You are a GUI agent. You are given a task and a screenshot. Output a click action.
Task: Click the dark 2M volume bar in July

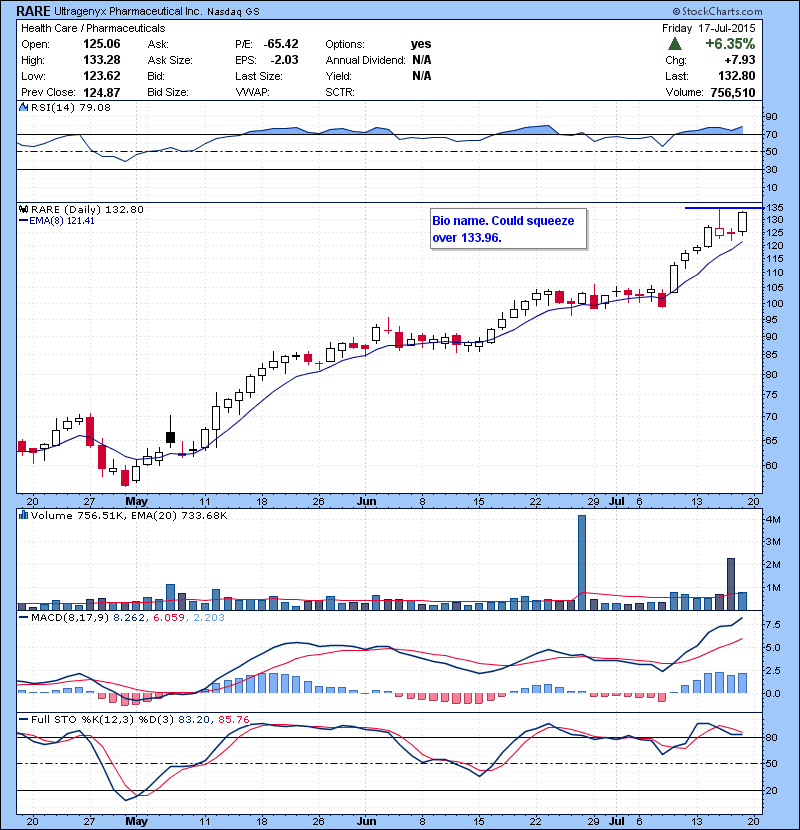click(731, 584)
